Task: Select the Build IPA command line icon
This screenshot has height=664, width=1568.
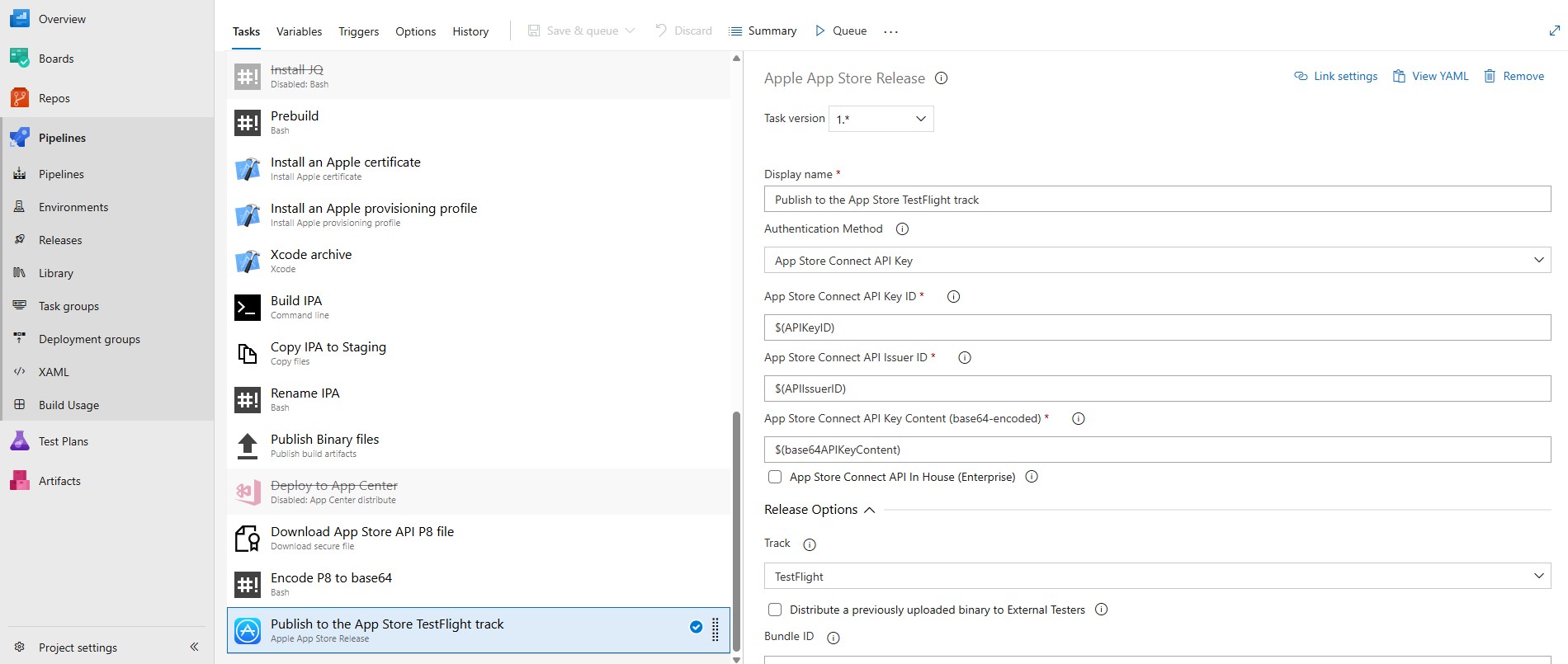Action: [248, 308]
